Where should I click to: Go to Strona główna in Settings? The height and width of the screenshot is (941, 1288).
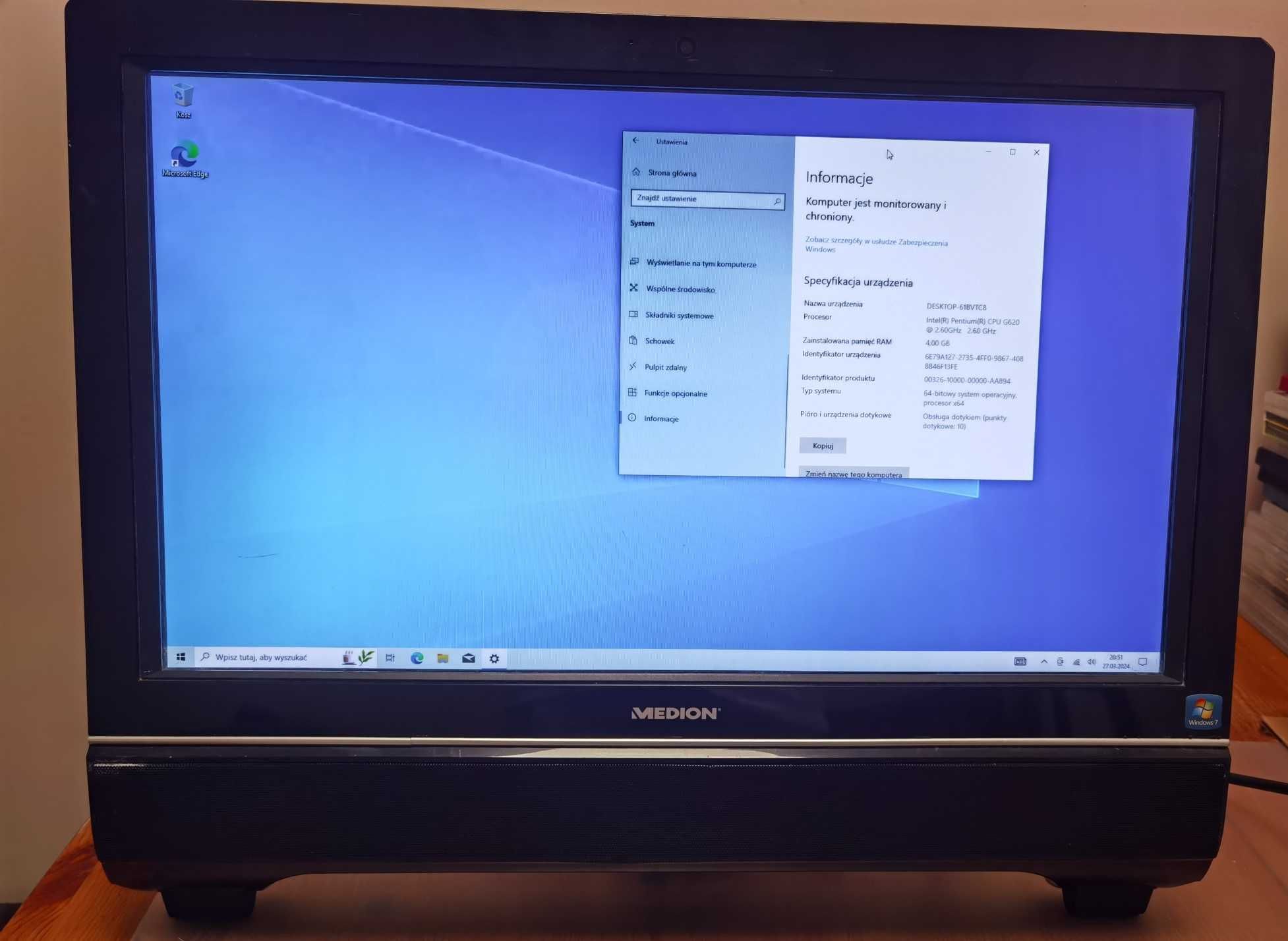click(672, 173)
